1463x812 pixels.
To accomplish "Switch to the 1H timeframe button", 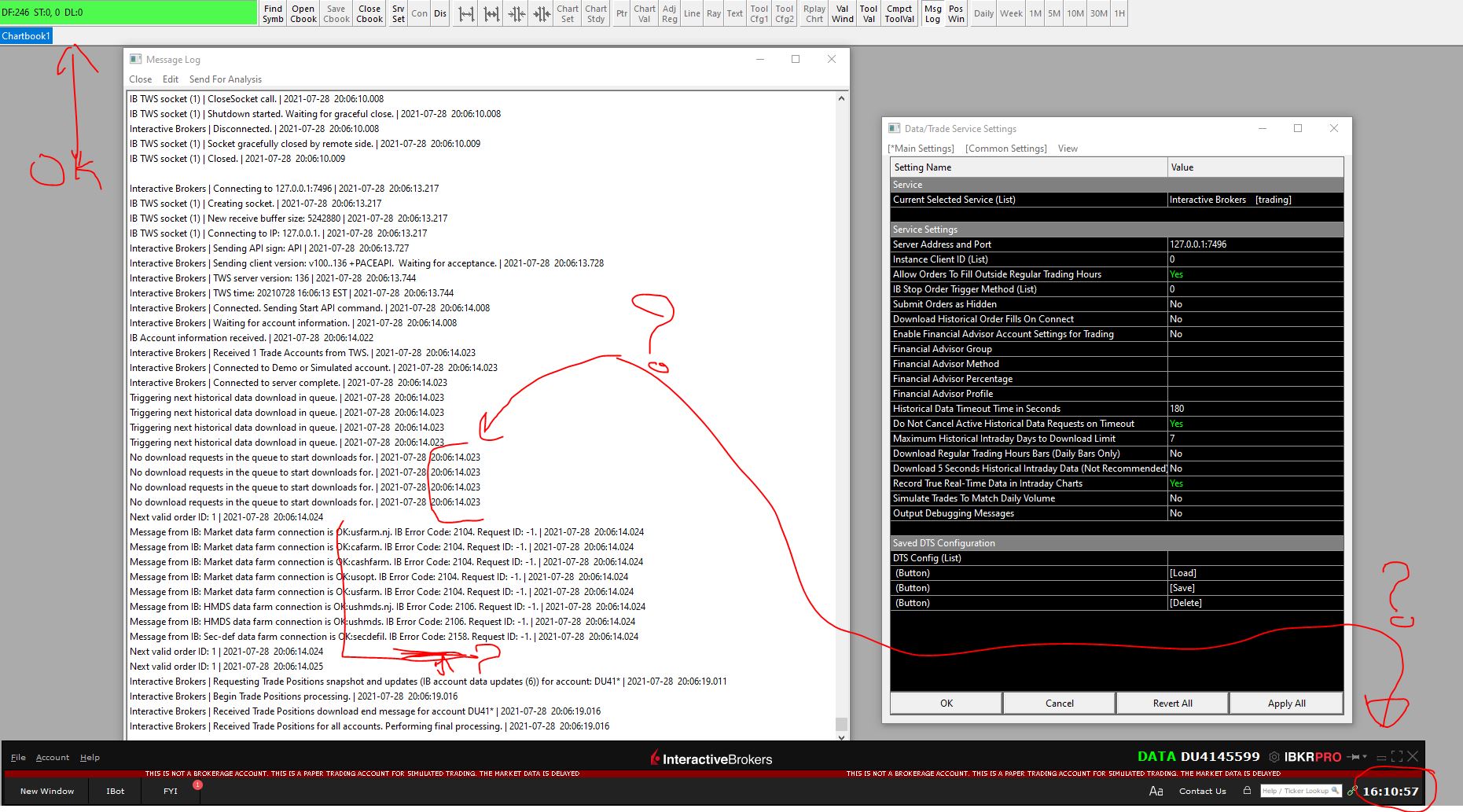I will click(1119, 13).
